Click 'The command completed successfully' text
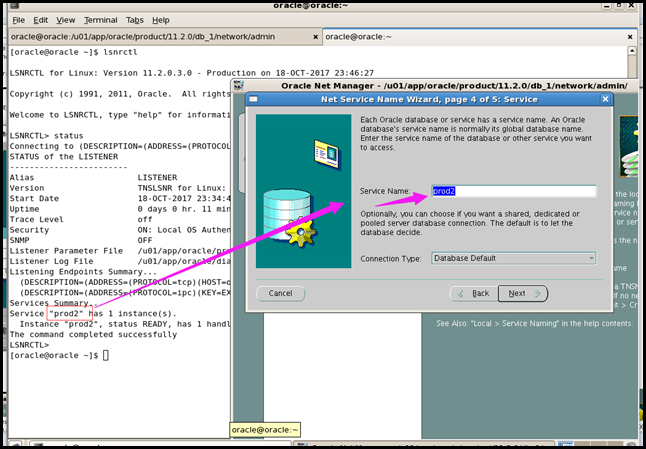The height and width of the screenshot is (449, 646). [x=93, y=334]
